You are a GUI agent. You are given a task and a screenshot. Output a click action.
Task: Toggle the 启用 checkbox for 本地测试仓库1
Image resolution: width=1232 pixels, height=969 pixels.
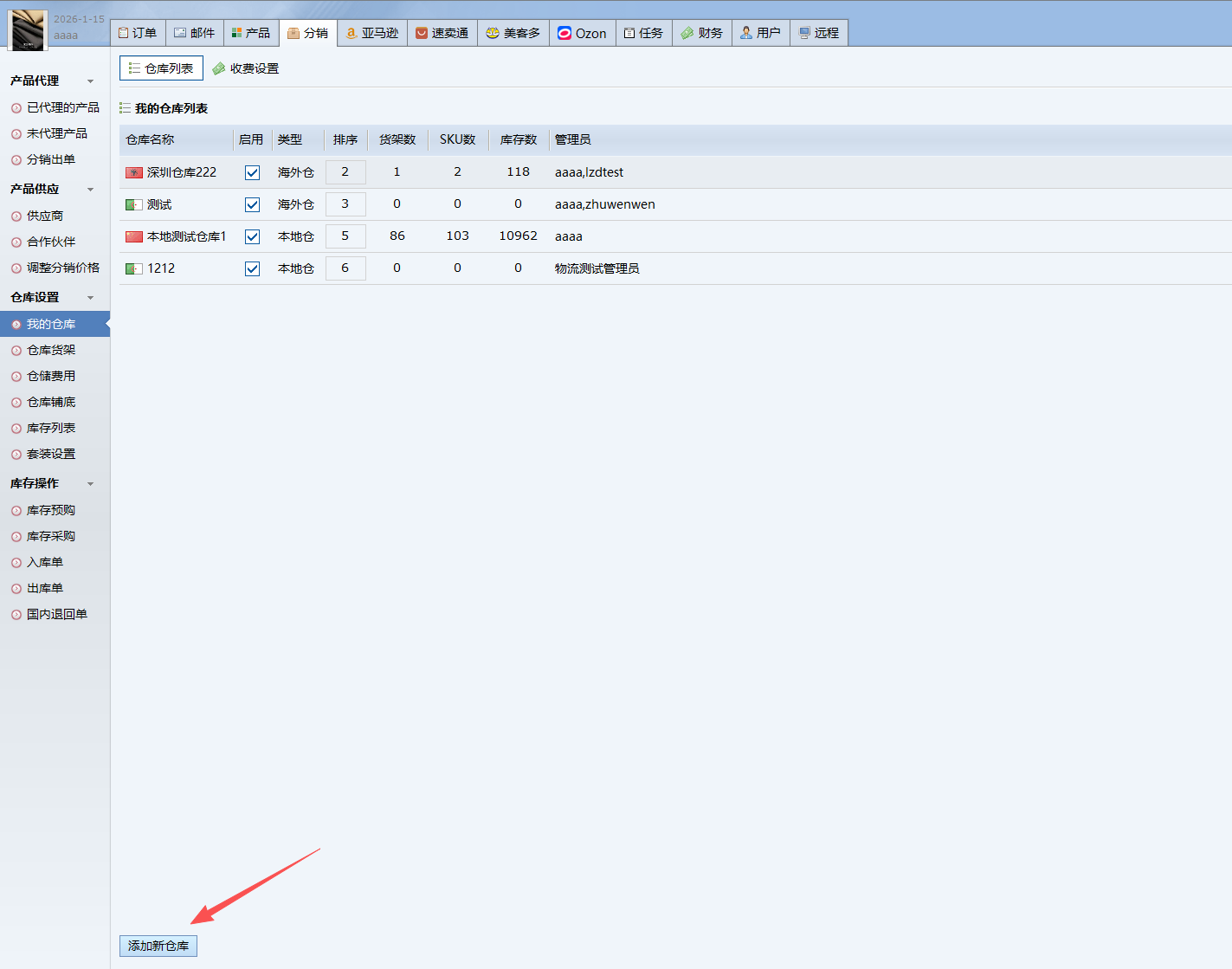[252, 236]
